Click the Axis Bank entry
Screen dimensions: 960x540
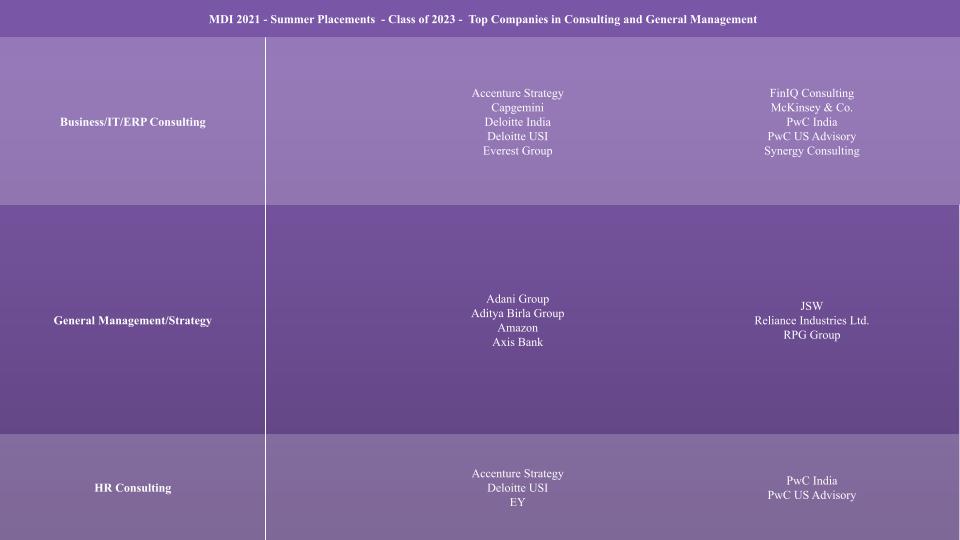pyautogui.click(x=517, y=342)
